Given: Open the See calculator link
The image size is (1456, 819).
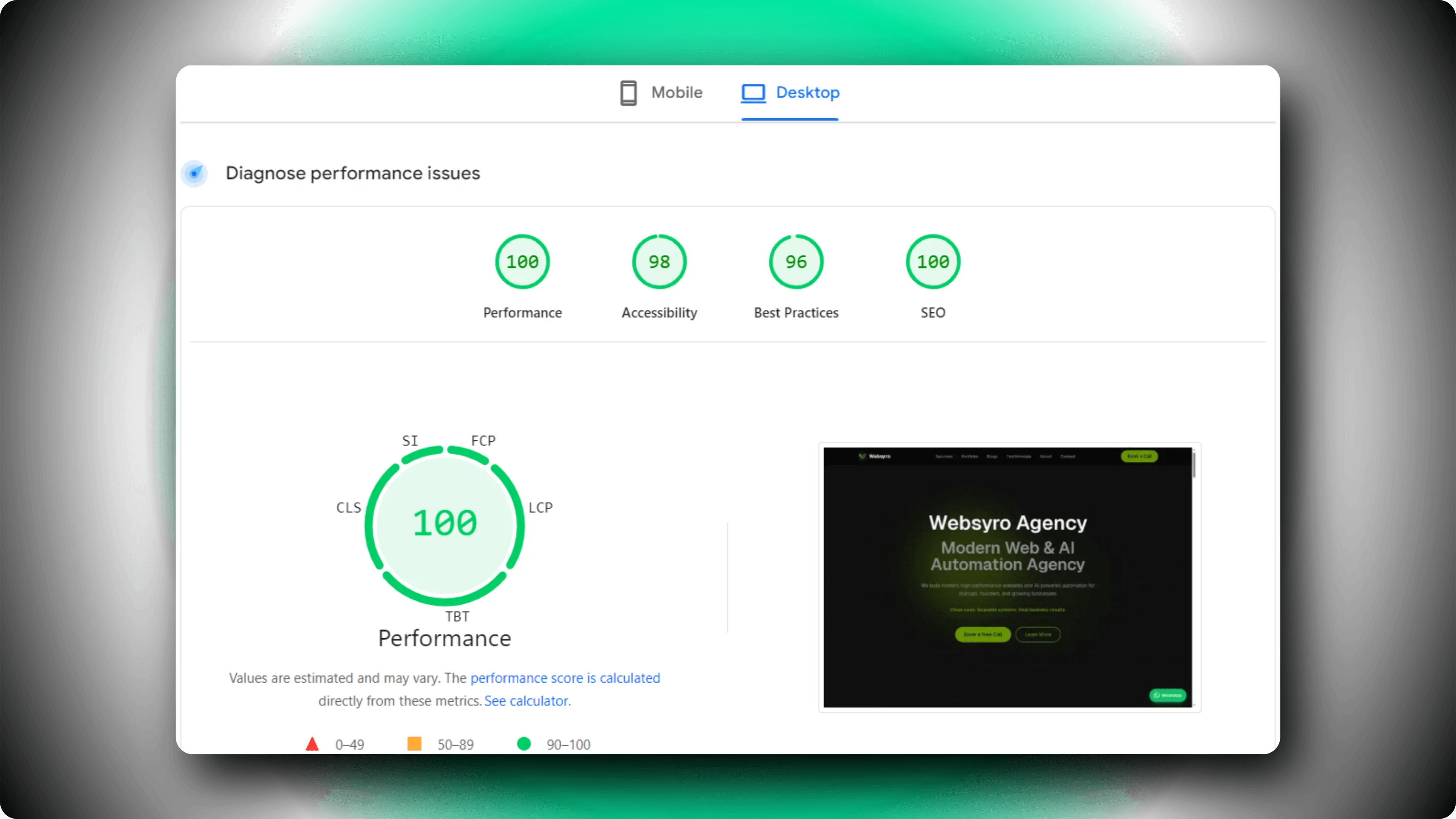Looking at the screenshot, I should [x=527, y=701].
